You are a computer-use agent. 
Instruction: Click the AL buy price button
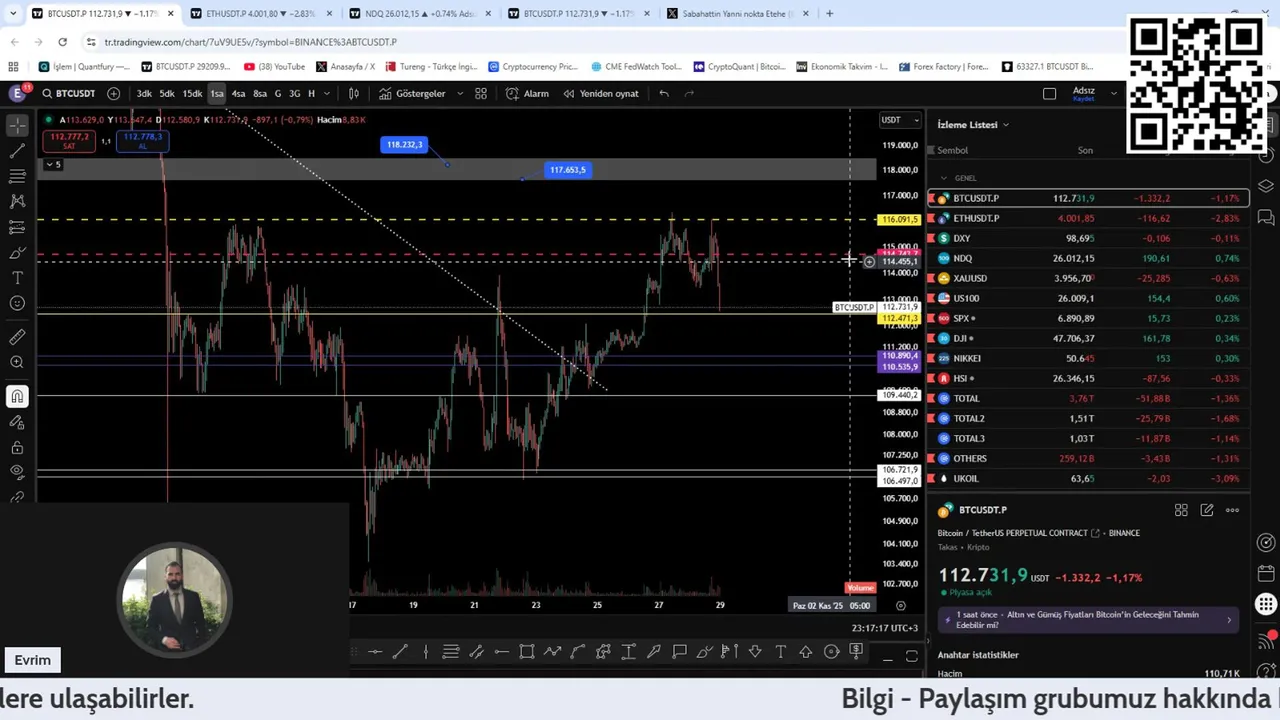[142, 141]
